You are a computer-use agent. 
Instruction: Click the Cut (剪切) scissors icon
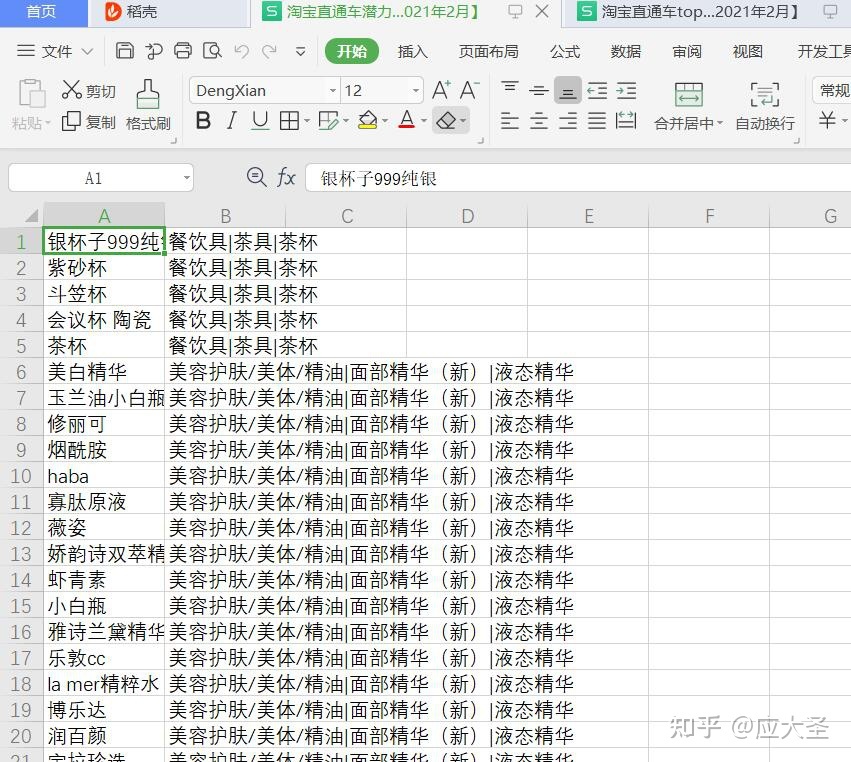tap(72, 90)
